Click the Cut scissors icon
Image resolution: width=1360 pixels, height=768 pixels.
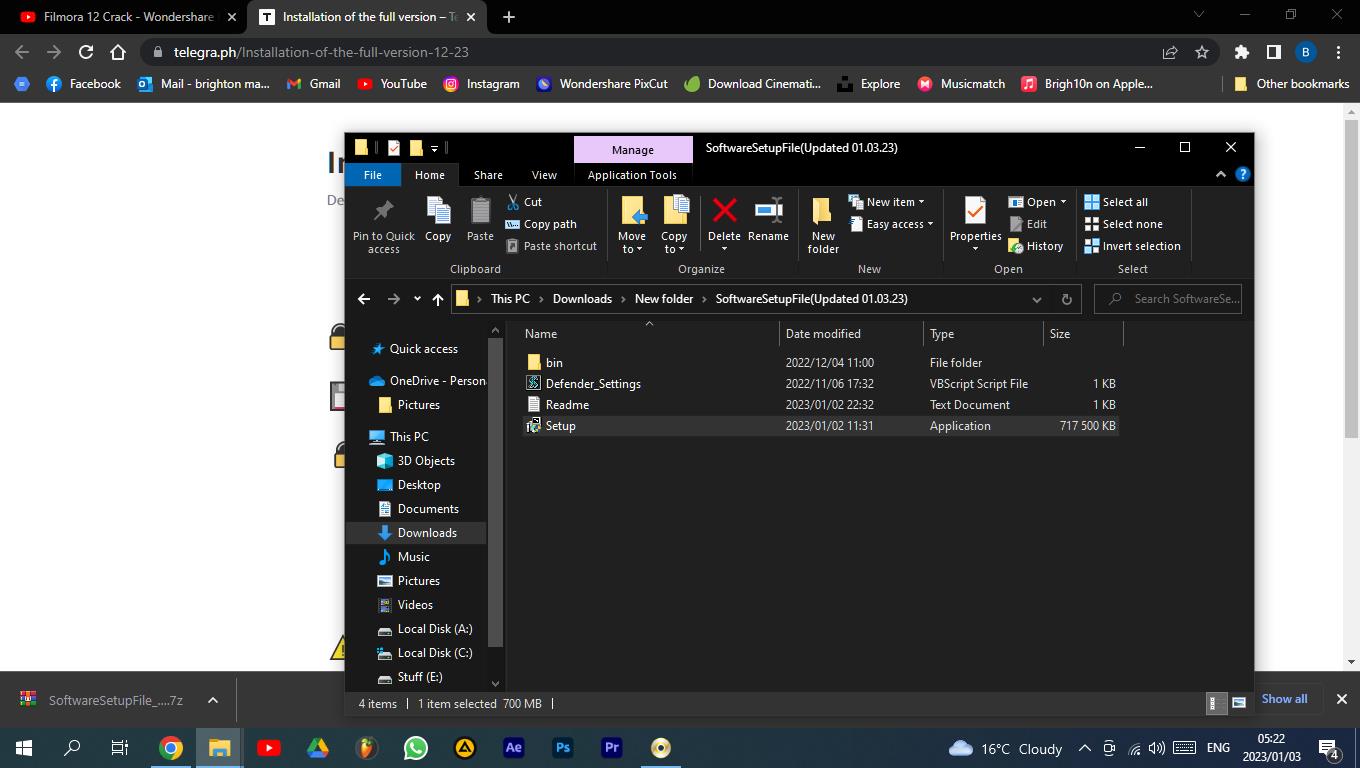click(513, 202)
